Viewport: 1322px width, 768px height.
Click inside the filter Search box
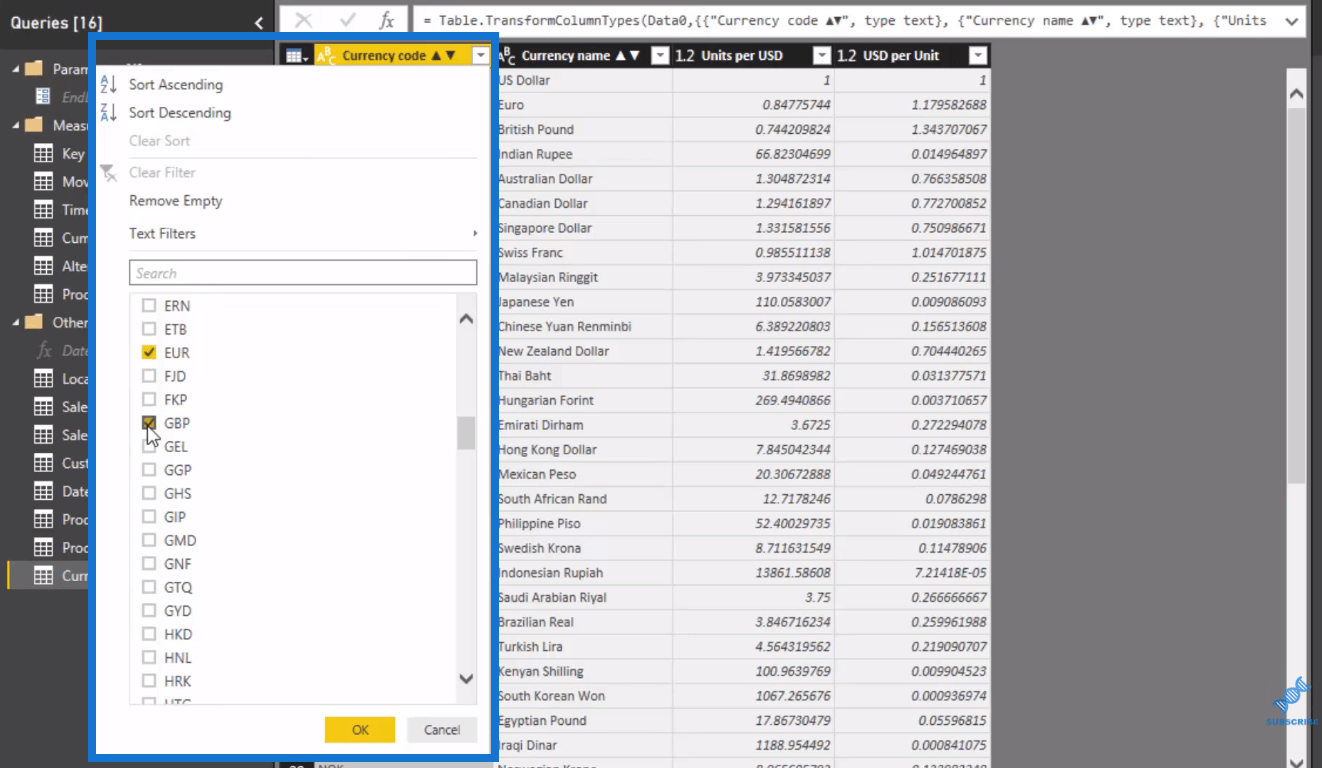tap(303, 273)
